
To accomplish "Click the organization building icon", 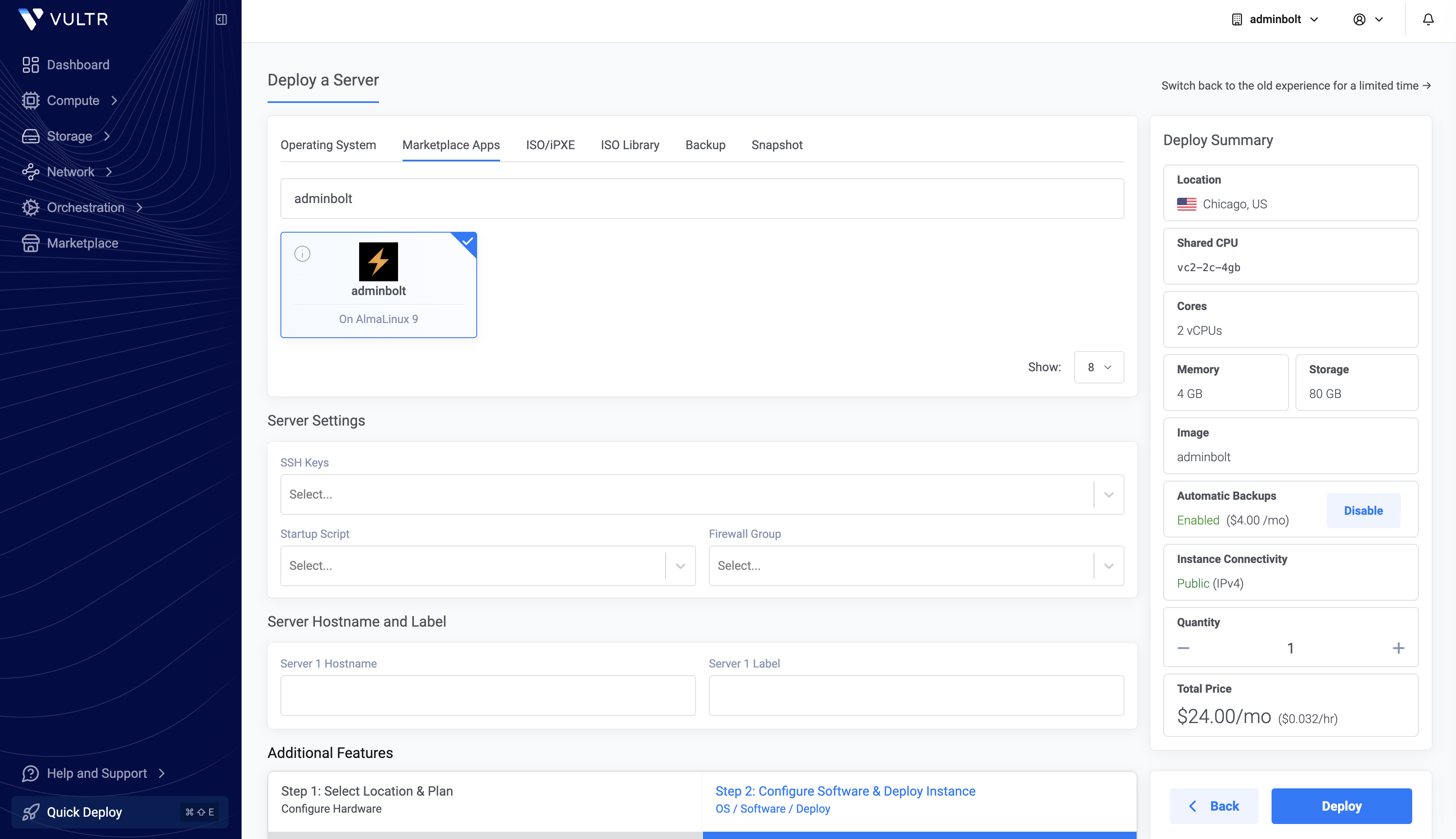I will 1236,19.
